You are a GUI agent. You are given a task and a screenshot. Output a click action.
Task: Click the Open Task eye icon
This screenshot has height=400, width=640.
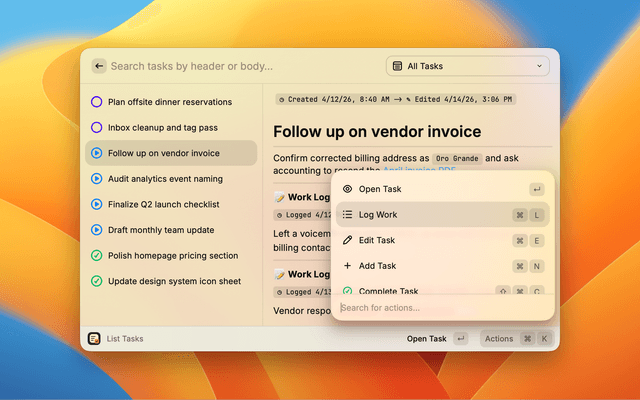pos(347,189)
